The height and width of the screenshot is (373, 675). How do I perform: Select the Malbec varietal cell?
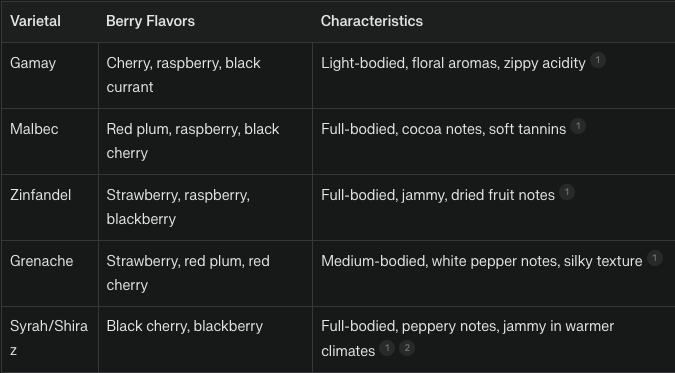pyautogui.click(x=50, y=141)
